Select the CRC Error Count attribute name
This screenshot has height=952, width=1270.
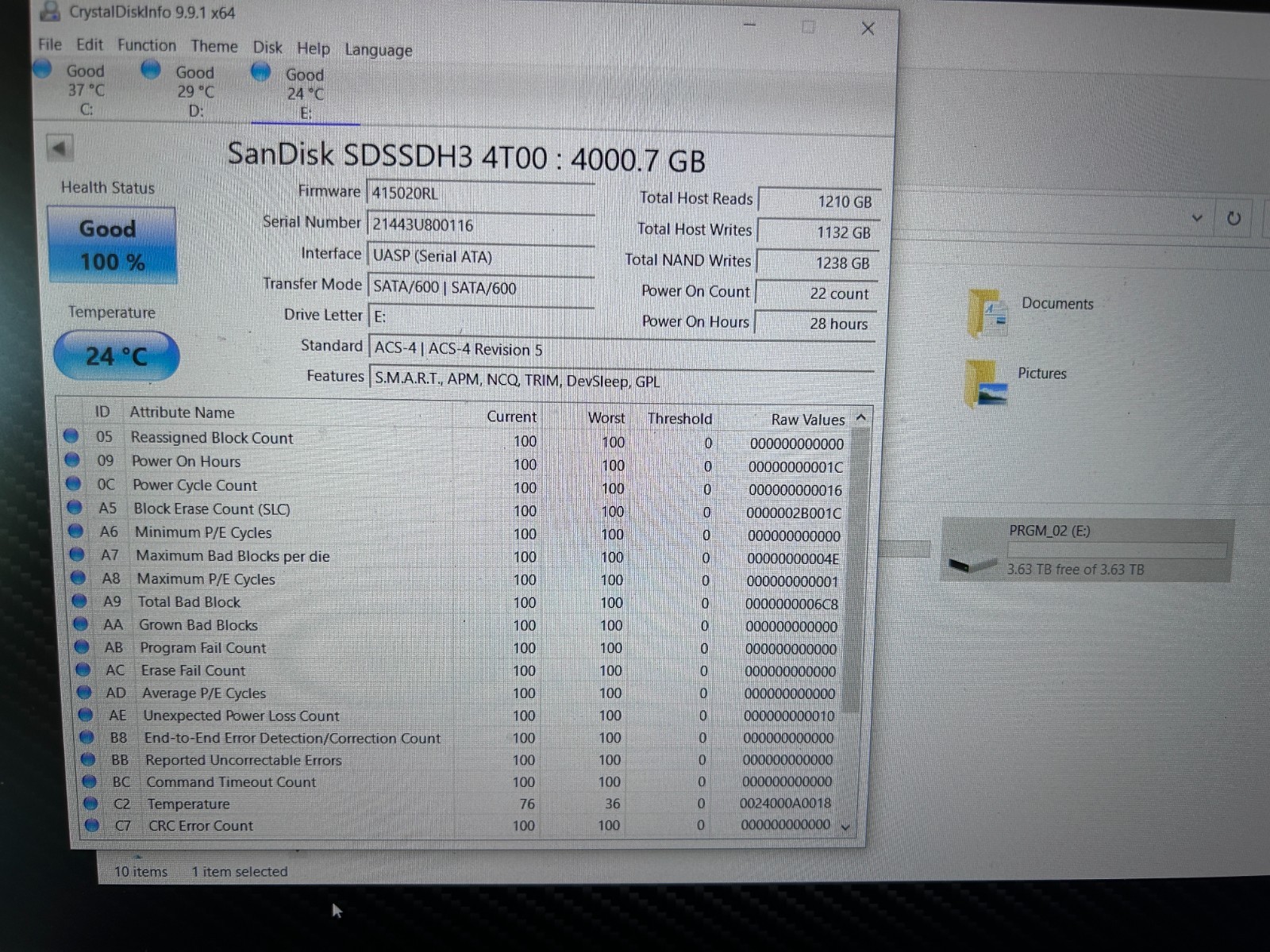pos(201,826)
